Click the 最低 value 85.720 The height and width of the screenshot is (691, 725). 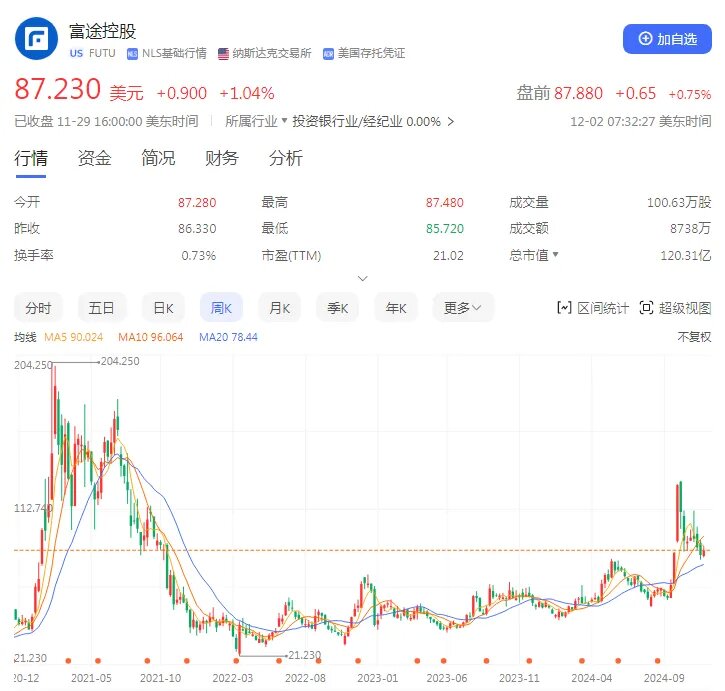(444, 228)
